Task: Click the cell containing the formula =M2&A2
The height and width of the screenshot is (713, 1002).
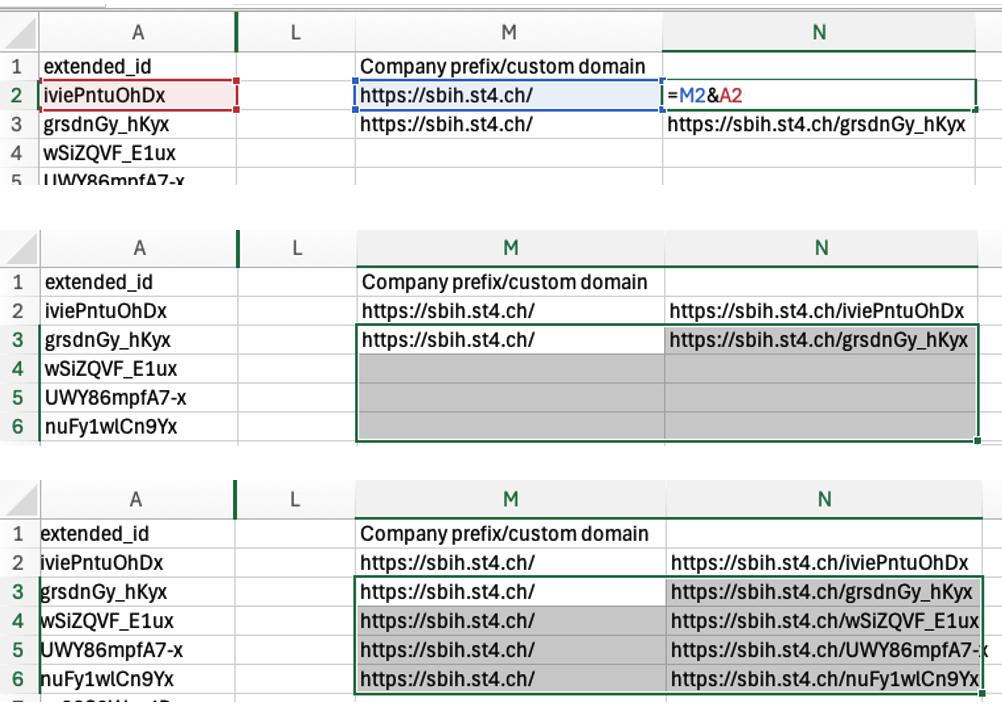Action: [818, 96]
